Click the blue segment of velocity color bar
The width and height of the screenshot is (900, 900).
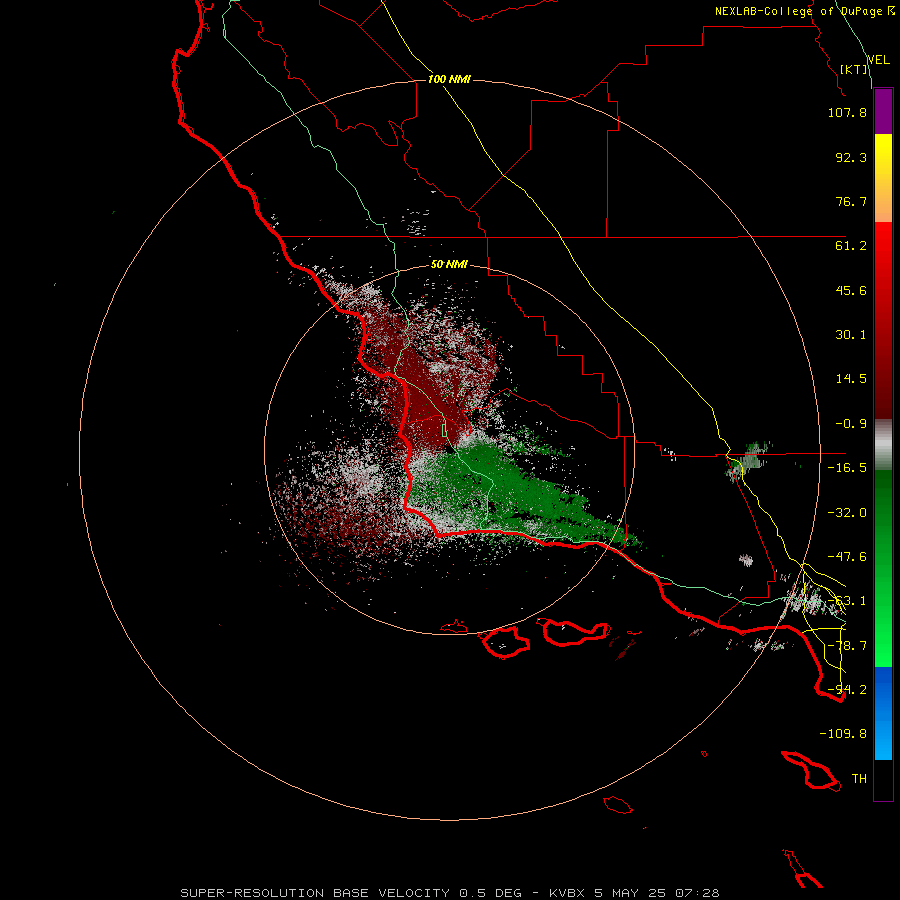click(883, 713)
